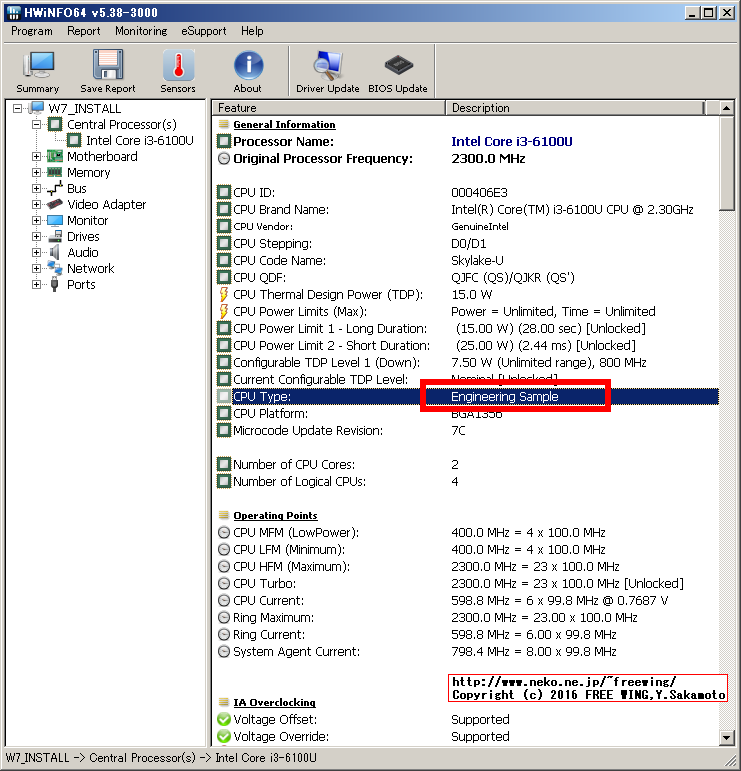Click the Central Processor(s) chip icon

tap(55, 124)
